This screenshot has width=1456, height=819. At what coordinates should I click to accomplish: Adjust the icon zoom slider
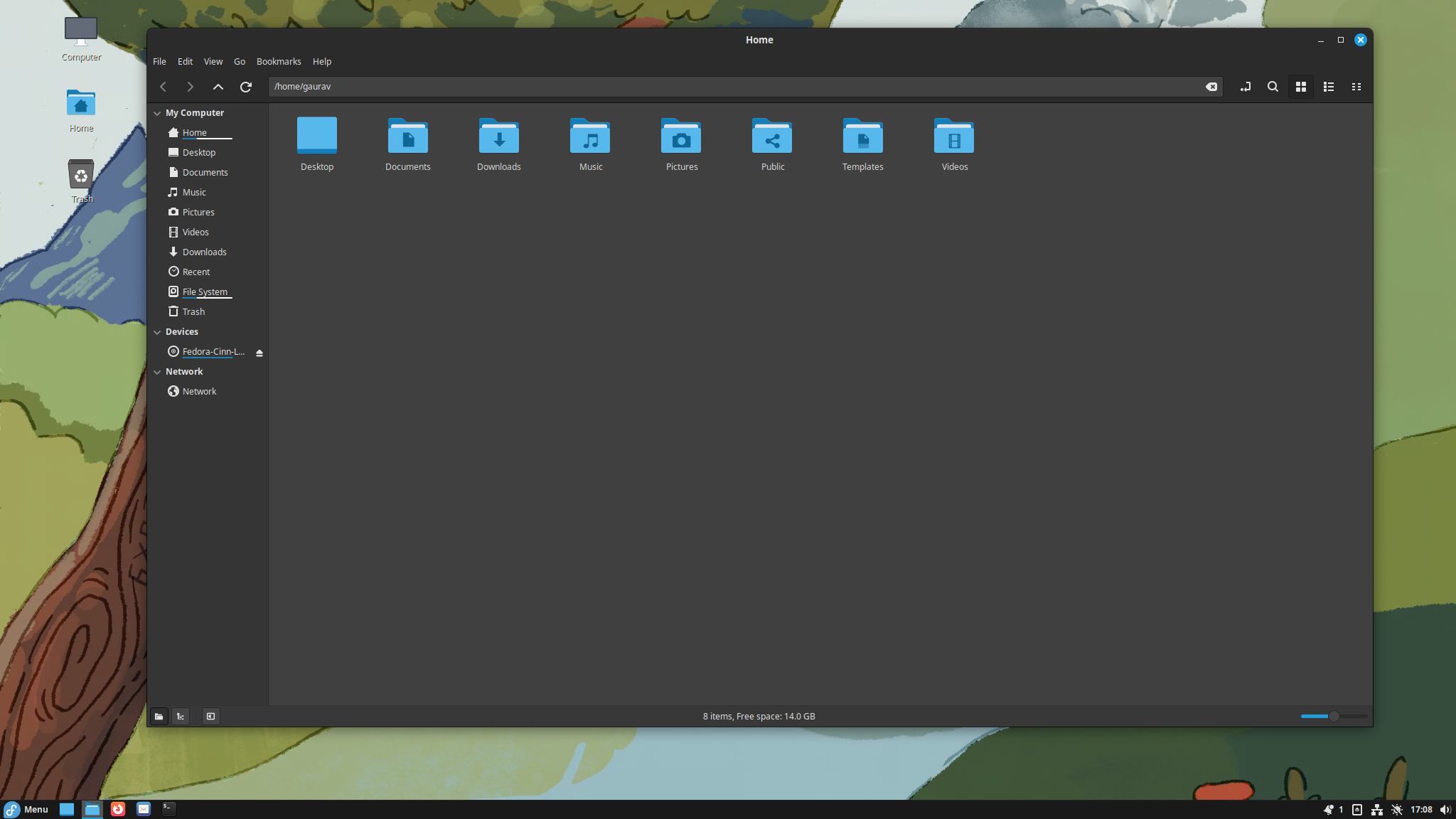(1334, 716)
